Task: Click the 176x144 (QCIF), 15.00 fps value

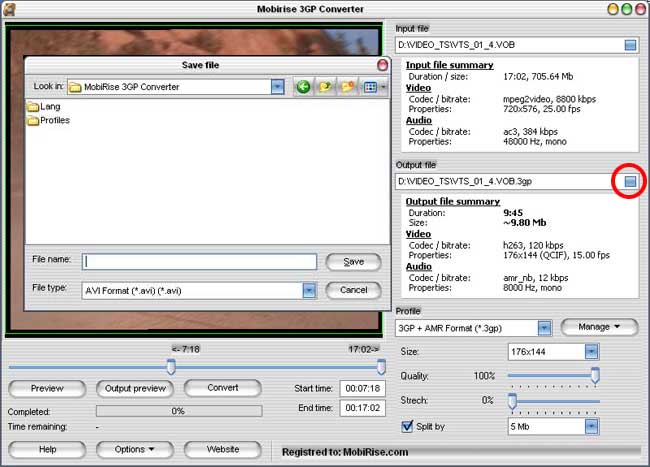Action: tap(556, 255)
